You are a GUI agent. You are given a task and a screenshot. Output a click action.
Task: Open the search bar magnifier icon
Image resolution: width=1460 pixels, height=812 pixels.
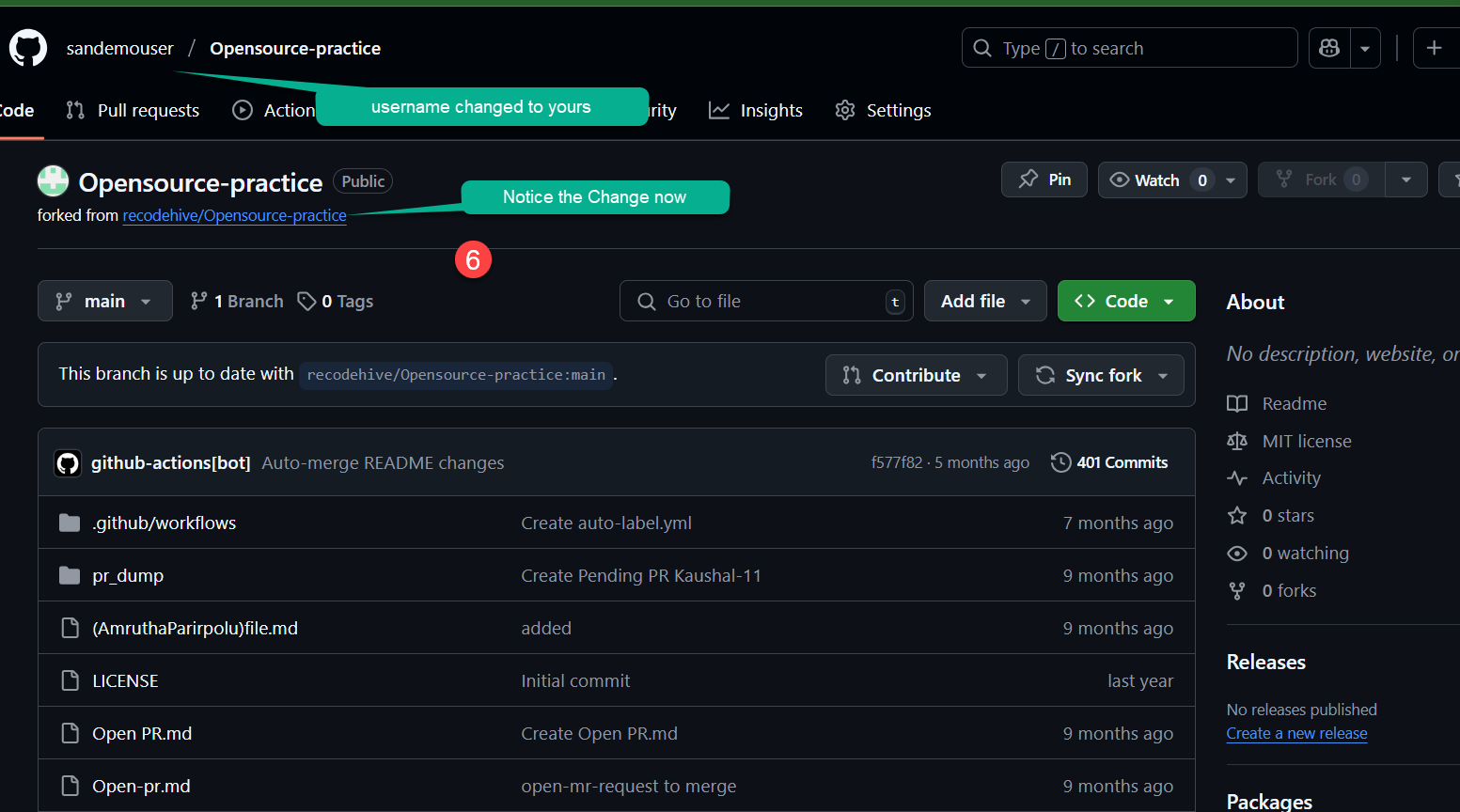982,47
